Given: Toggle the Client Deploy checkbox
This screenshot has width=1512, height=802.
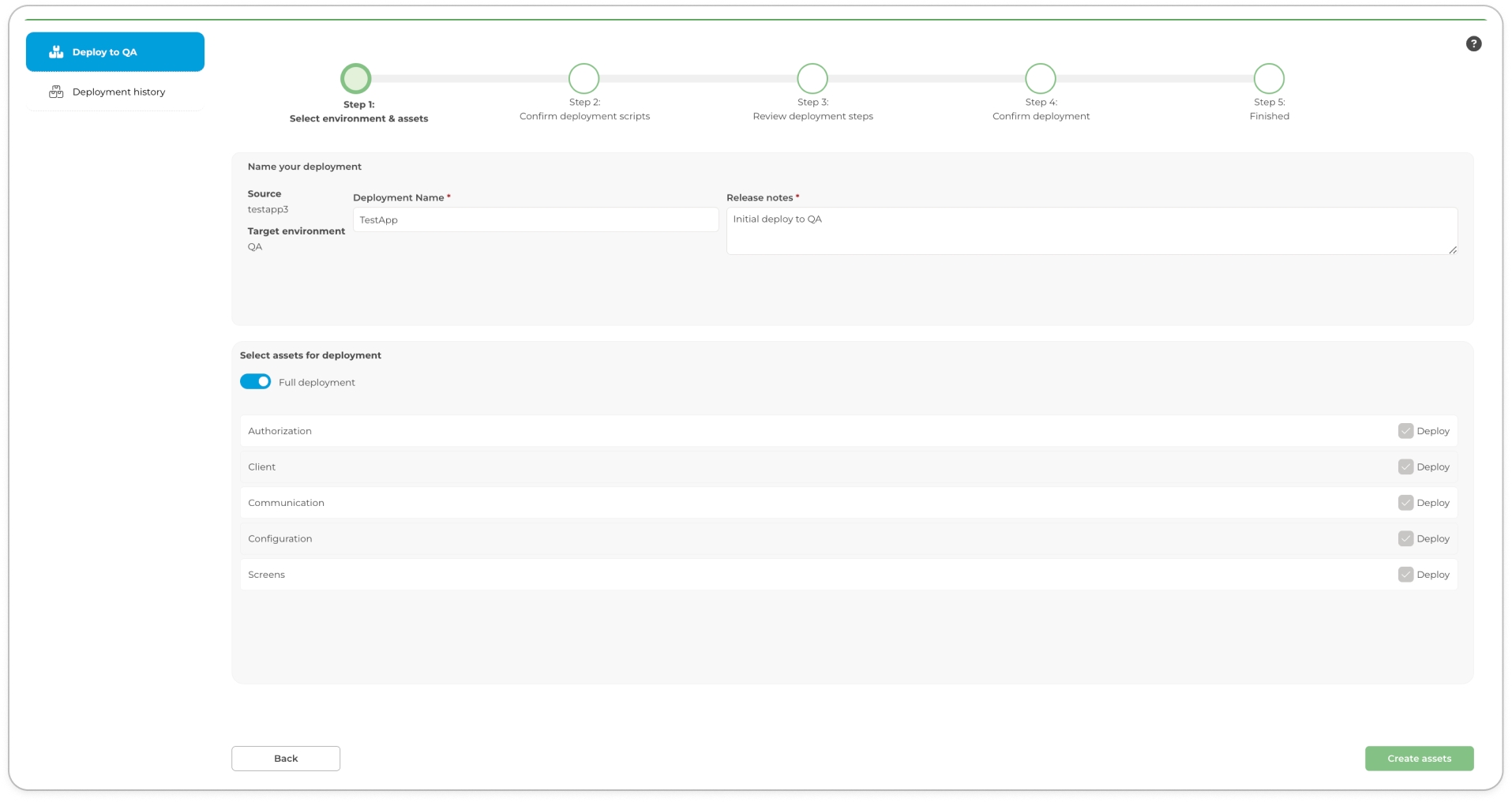Looking at the screenshot, I should pos(1405,467).
